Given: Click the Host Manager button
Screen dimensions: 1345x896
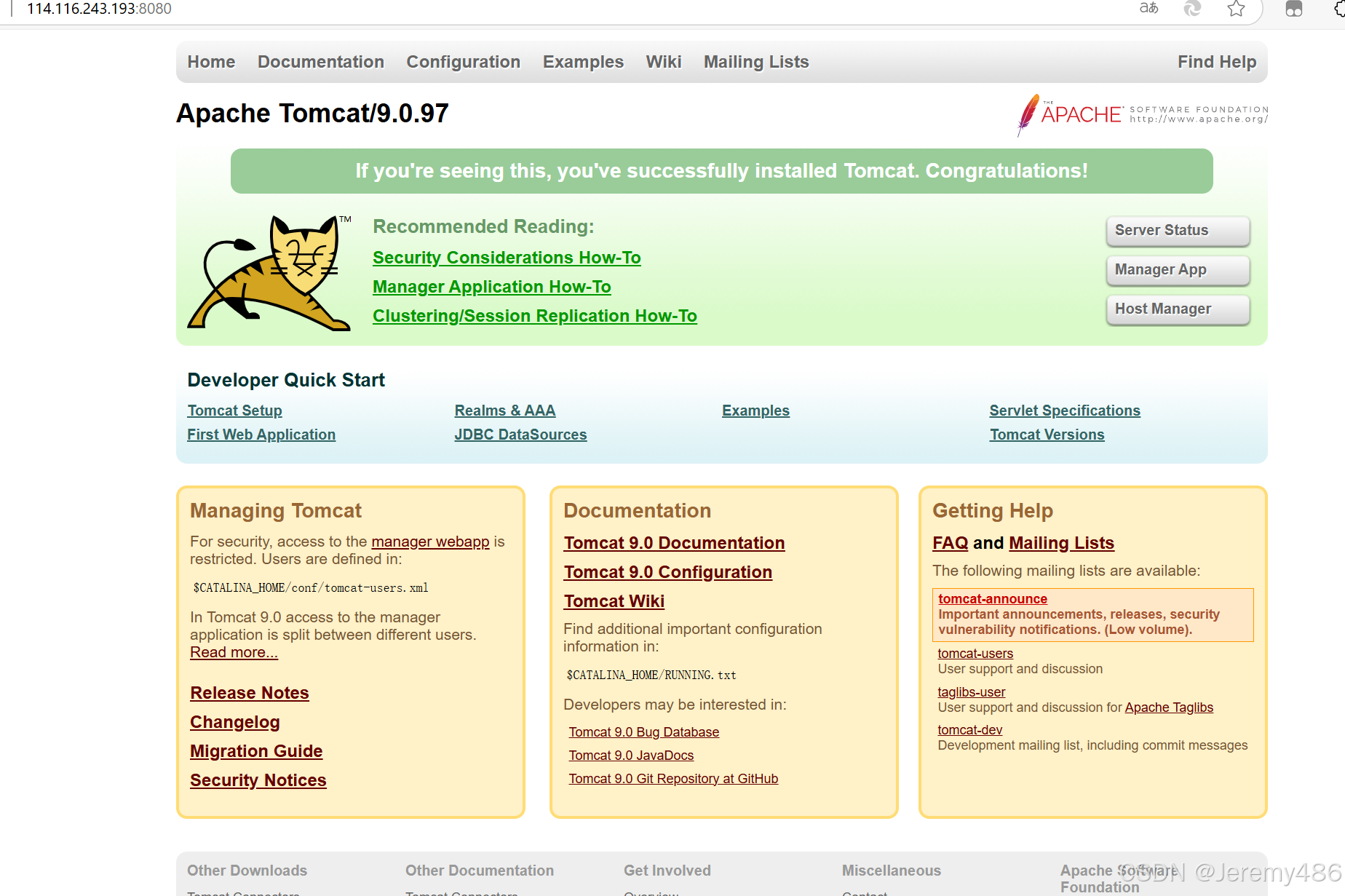Looking at the screenshot, I should [1178, 309].
